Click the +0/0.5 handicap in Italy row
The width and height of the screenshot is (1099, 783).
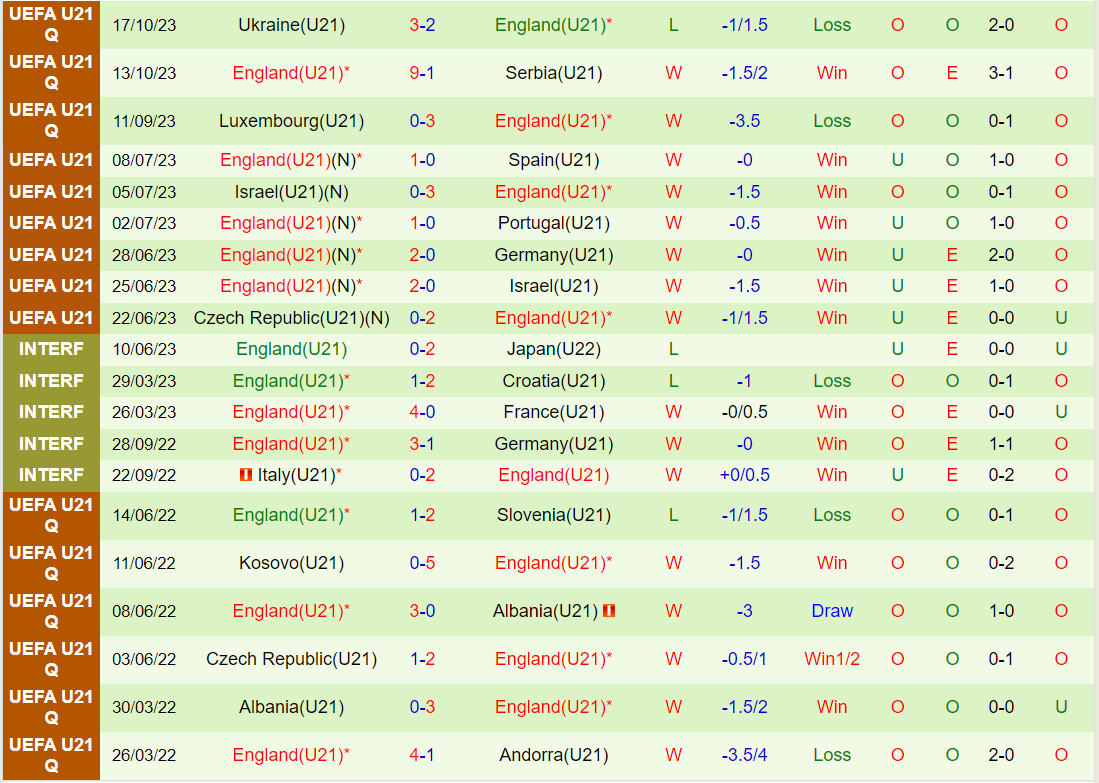coord(744,475)
